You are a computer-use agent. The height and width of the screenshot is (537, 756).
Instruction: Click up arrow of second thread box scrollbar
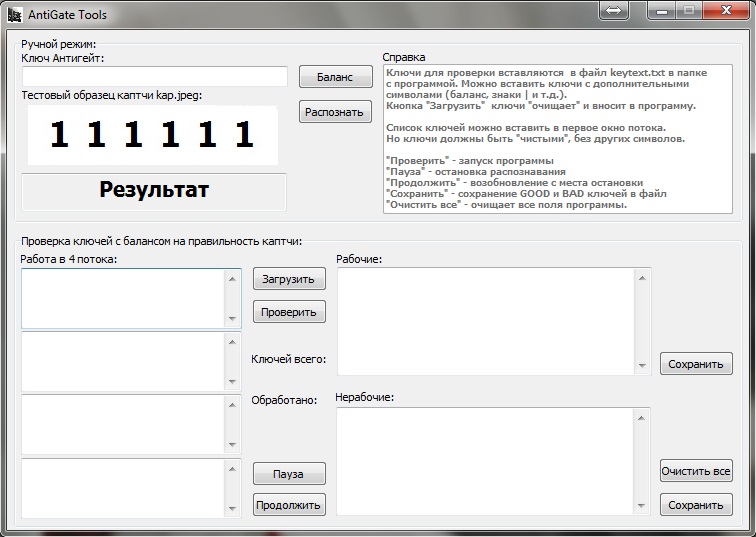pos(232,342)
